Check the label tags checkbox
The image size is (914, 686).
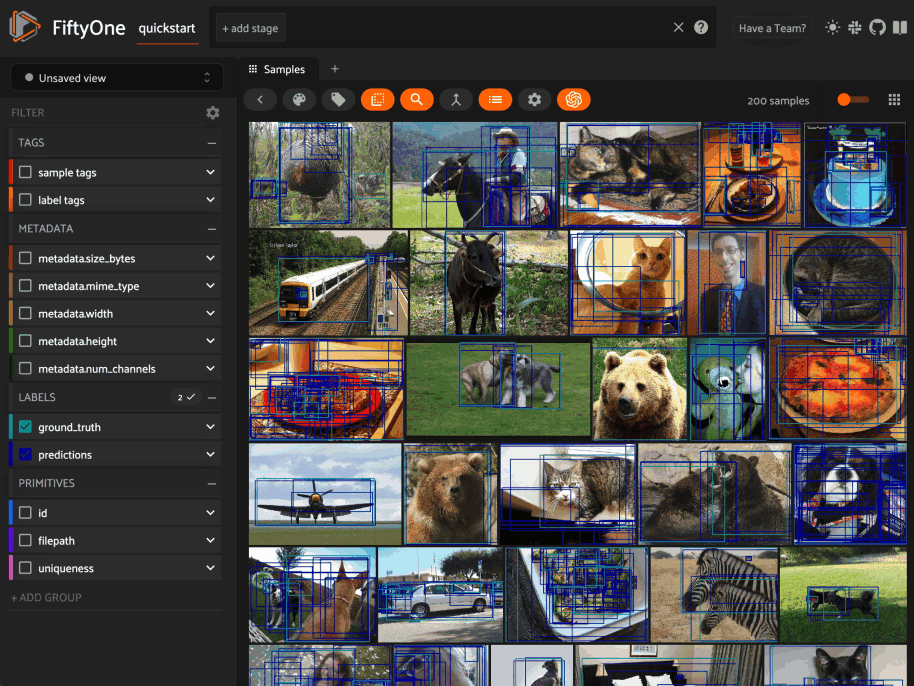[25, 199]
